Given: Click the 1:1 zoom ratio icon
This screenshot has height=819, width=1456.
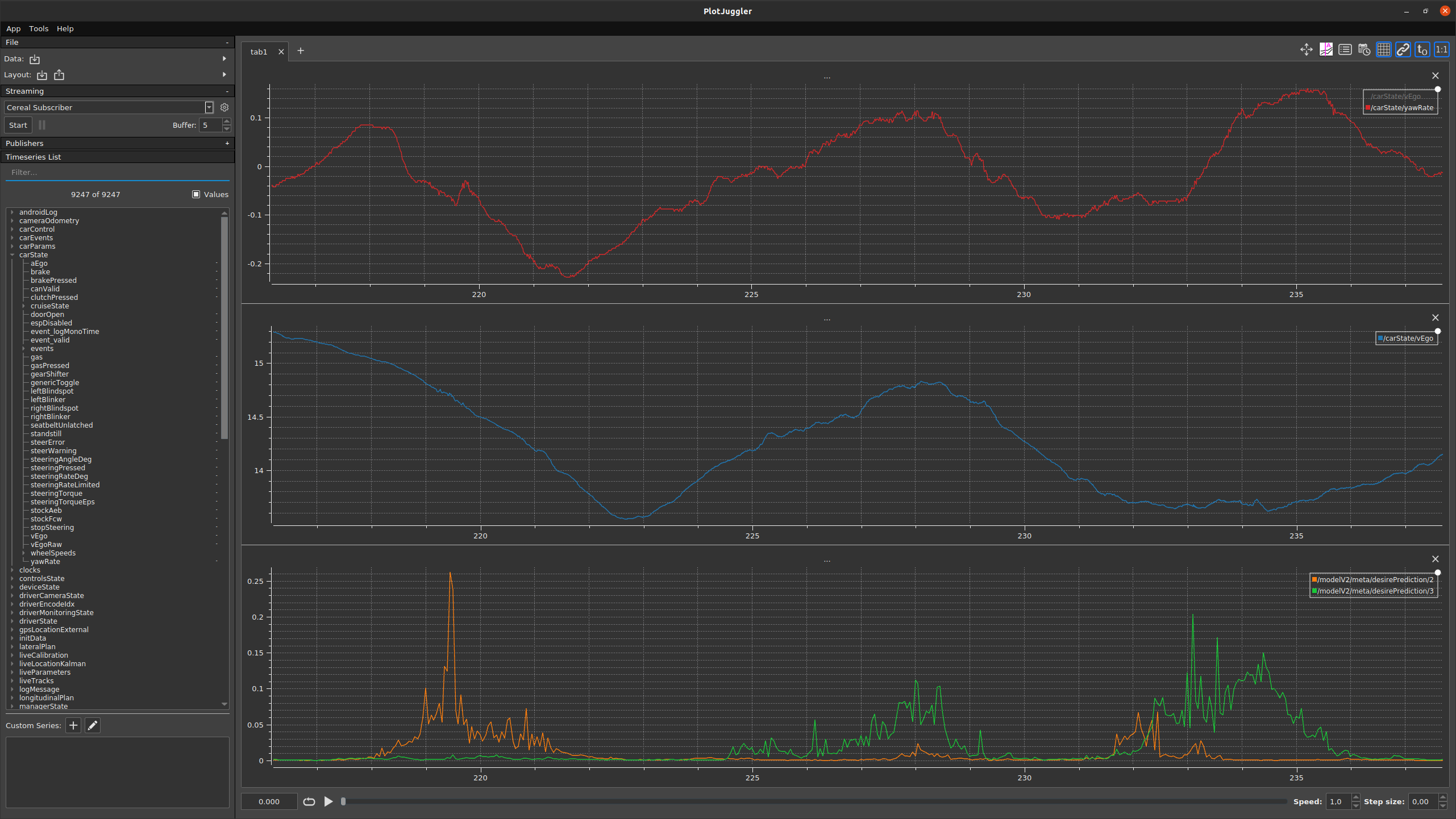Looking at the screenshot, I should [x=1441, y=49].
